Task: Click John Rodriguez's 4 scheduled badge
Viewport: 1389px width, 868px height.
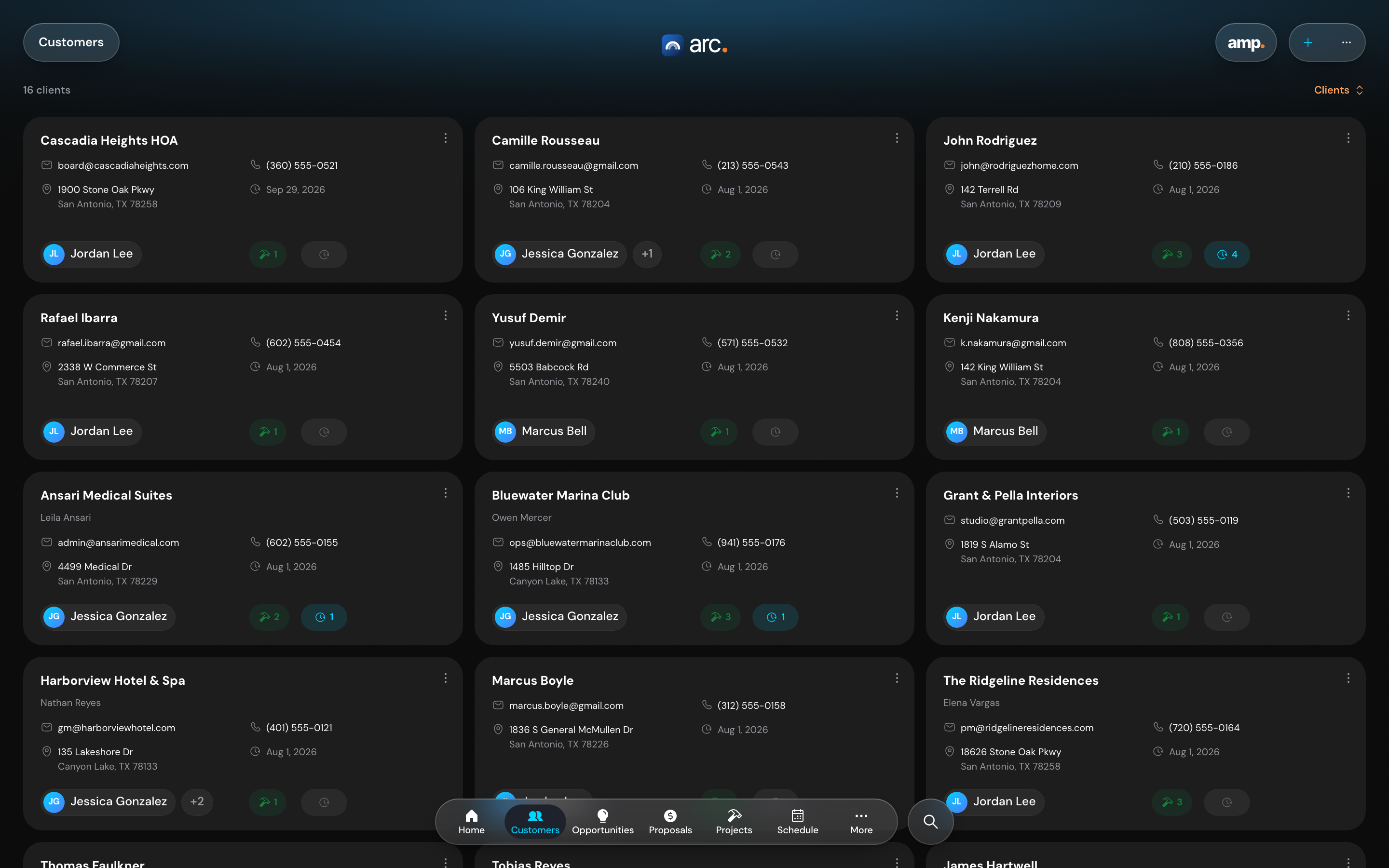Action: (1226, 254)
